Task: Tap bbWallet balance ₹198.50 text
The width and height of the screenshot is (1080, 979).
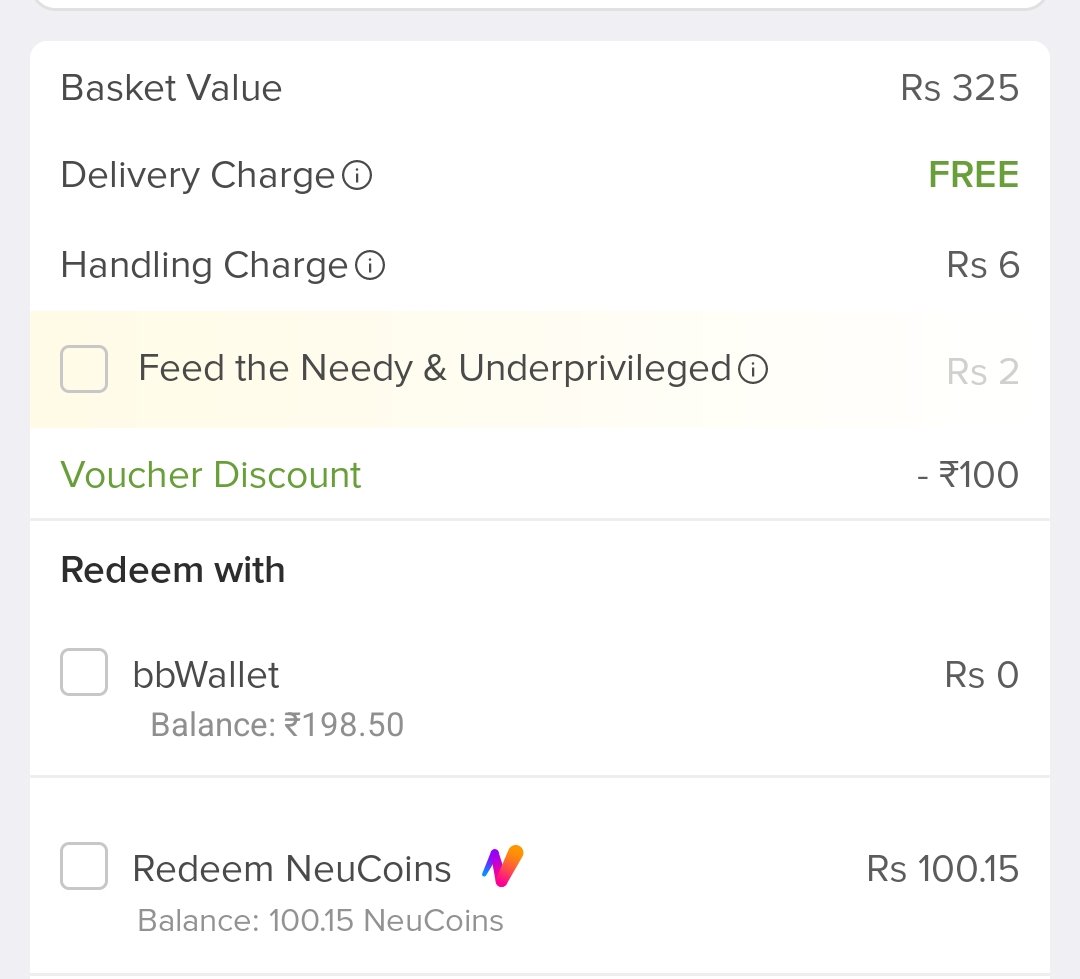Action: [x=277, y=725]
